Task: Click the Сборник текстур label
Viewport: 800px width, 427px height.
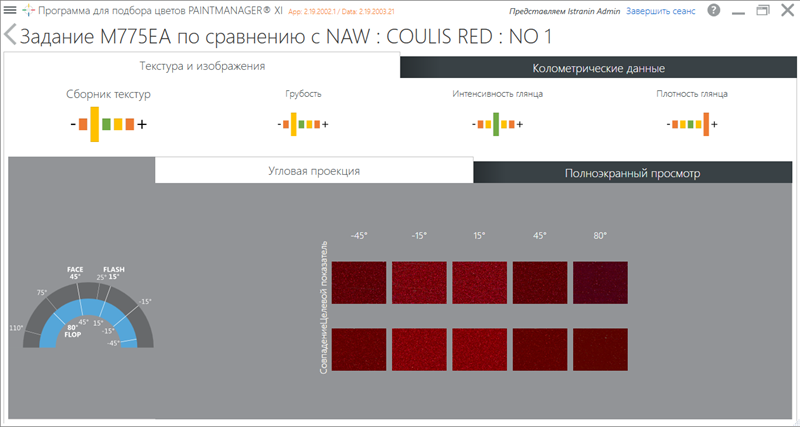Action: point(108,94)
